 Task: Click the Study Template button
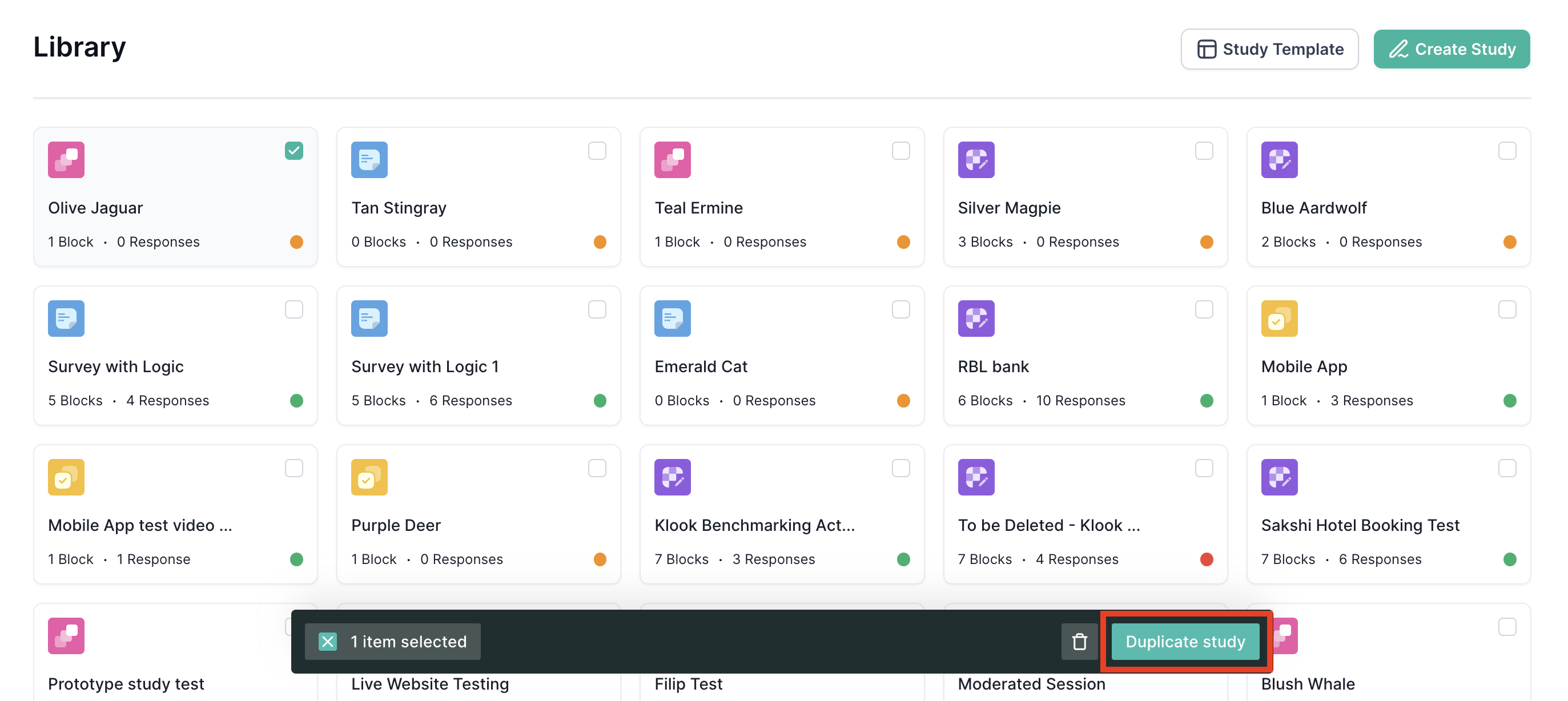tap(1269, 49)
